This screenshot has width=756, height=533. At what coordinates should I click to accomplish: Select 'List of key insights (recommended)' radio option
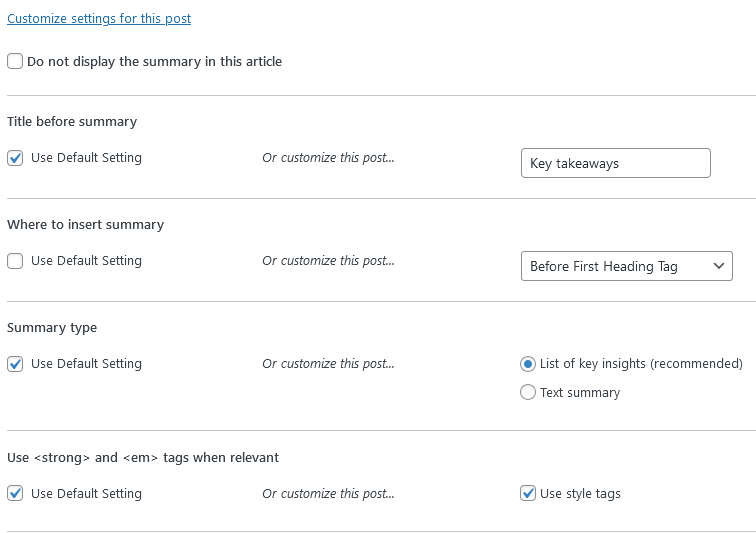tap(528, 364)
